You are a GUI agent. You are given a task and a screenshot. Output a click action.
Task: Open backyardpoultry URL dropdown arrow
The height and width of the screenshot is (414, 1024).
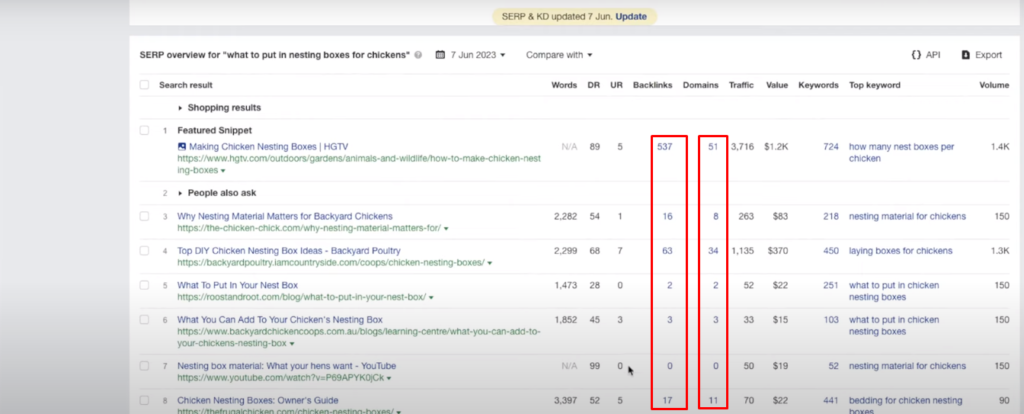(x=490, y=263)
